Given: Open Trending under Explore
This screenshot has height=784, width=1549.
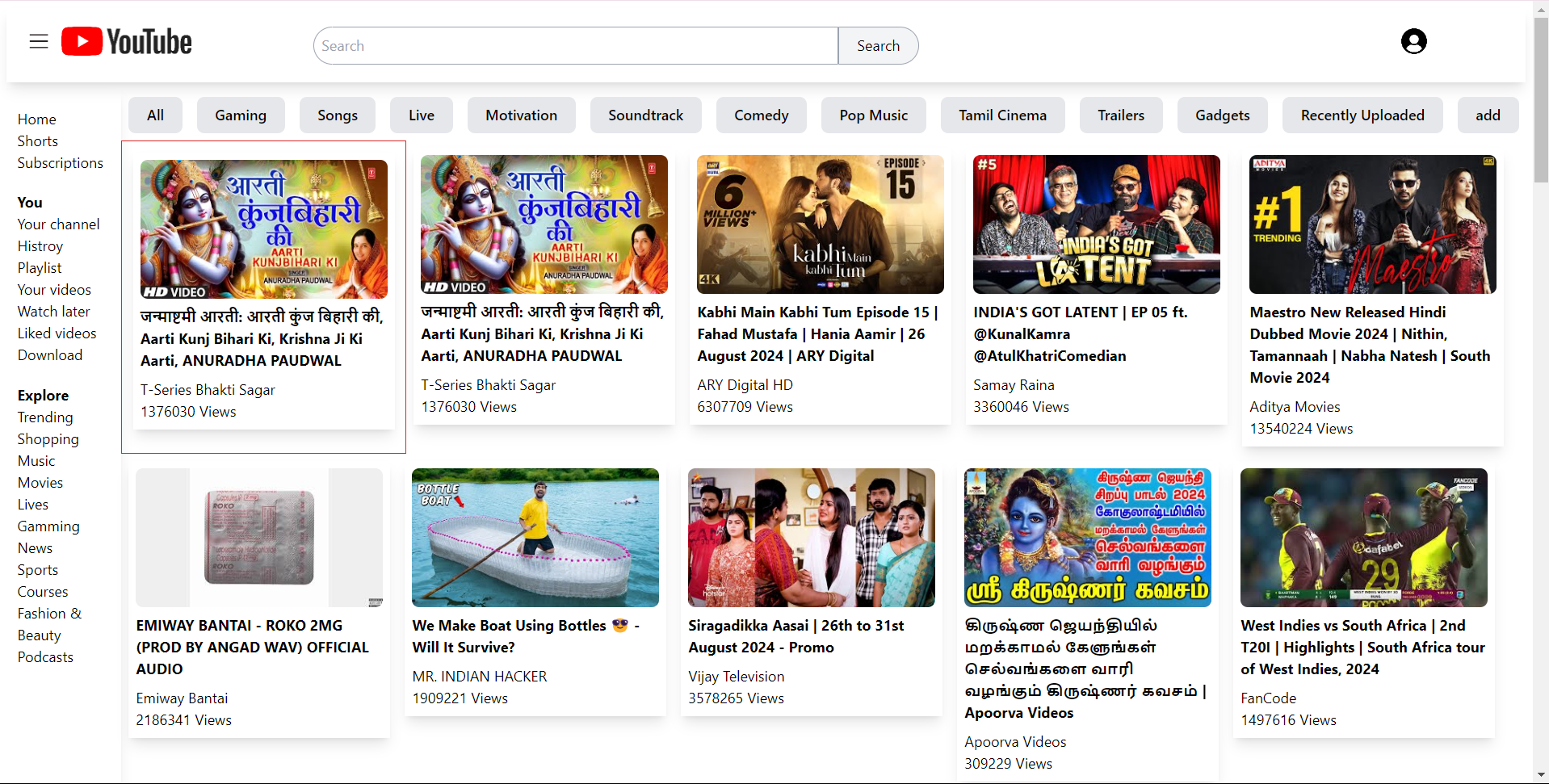Looking at the screenshot, I should tap(45, 417).
